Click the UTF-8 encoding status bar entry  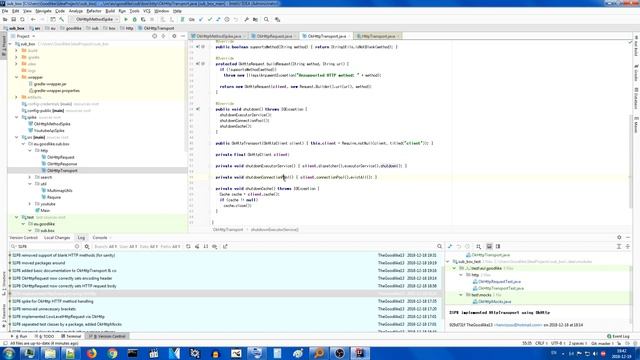(x=557, y=343)
